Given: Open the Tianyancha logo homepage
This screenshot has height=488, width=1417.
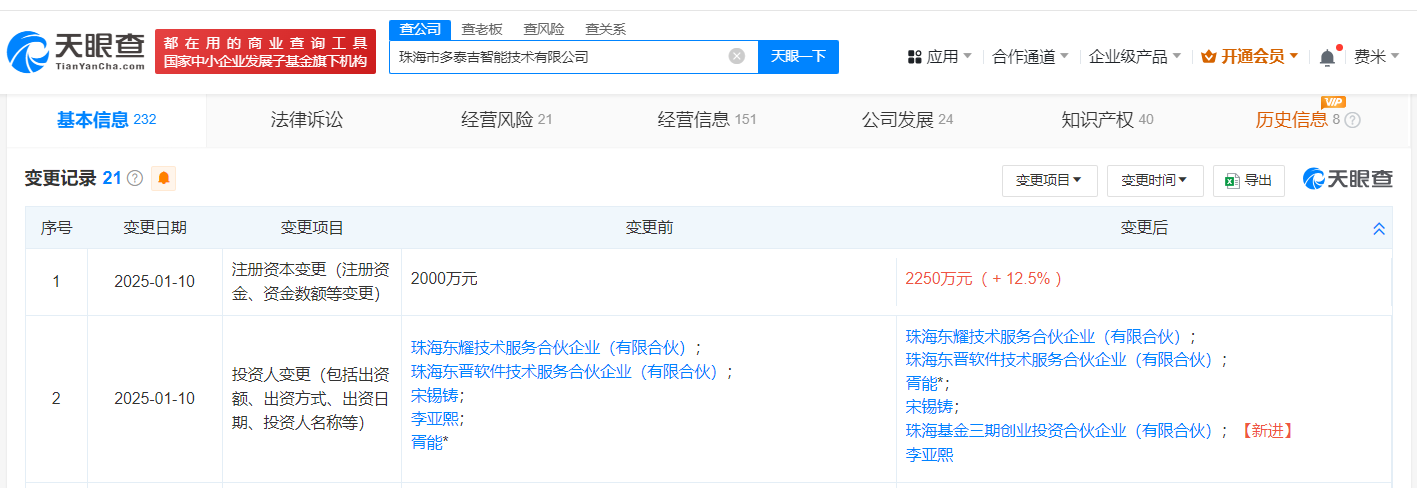Looking at the screenshot, I should [x=76, y=51].
